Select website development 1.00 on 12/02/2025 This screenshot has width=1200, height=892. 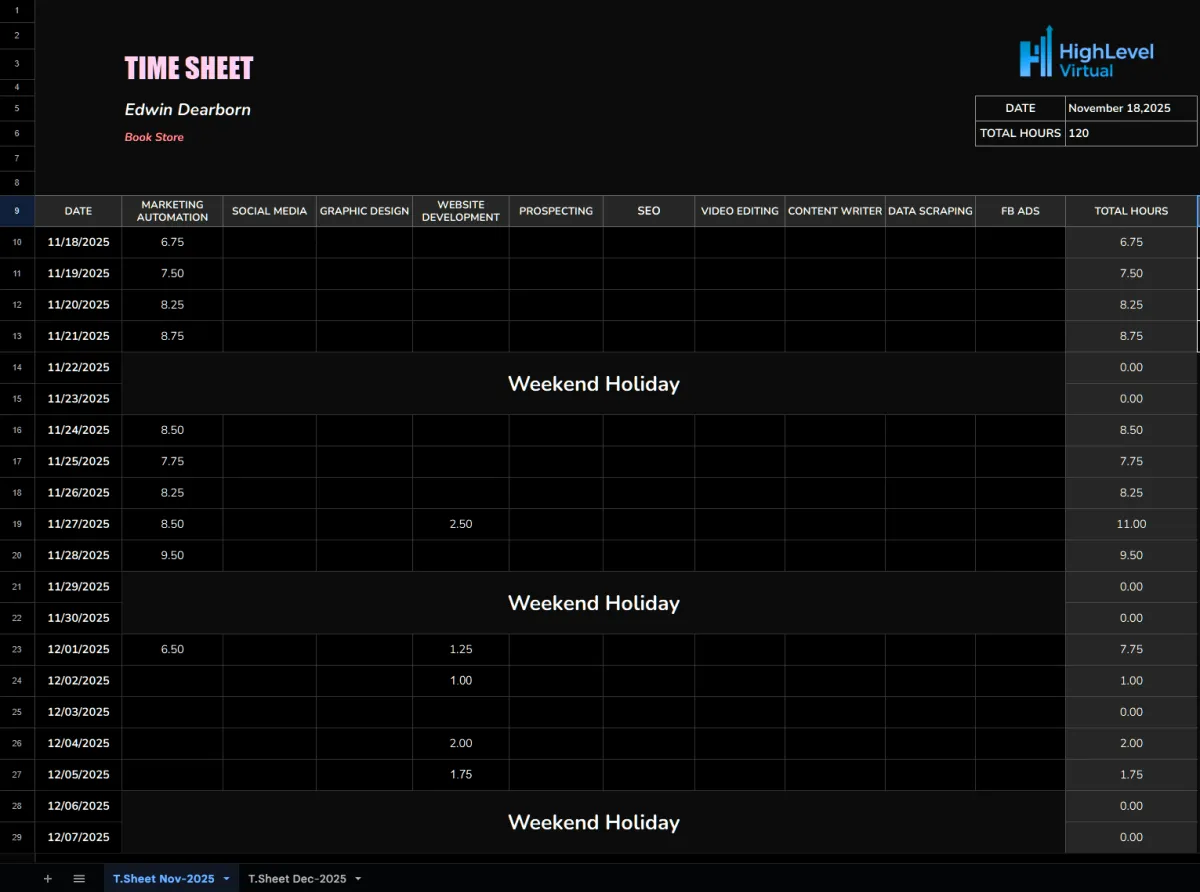click(461, 680)
